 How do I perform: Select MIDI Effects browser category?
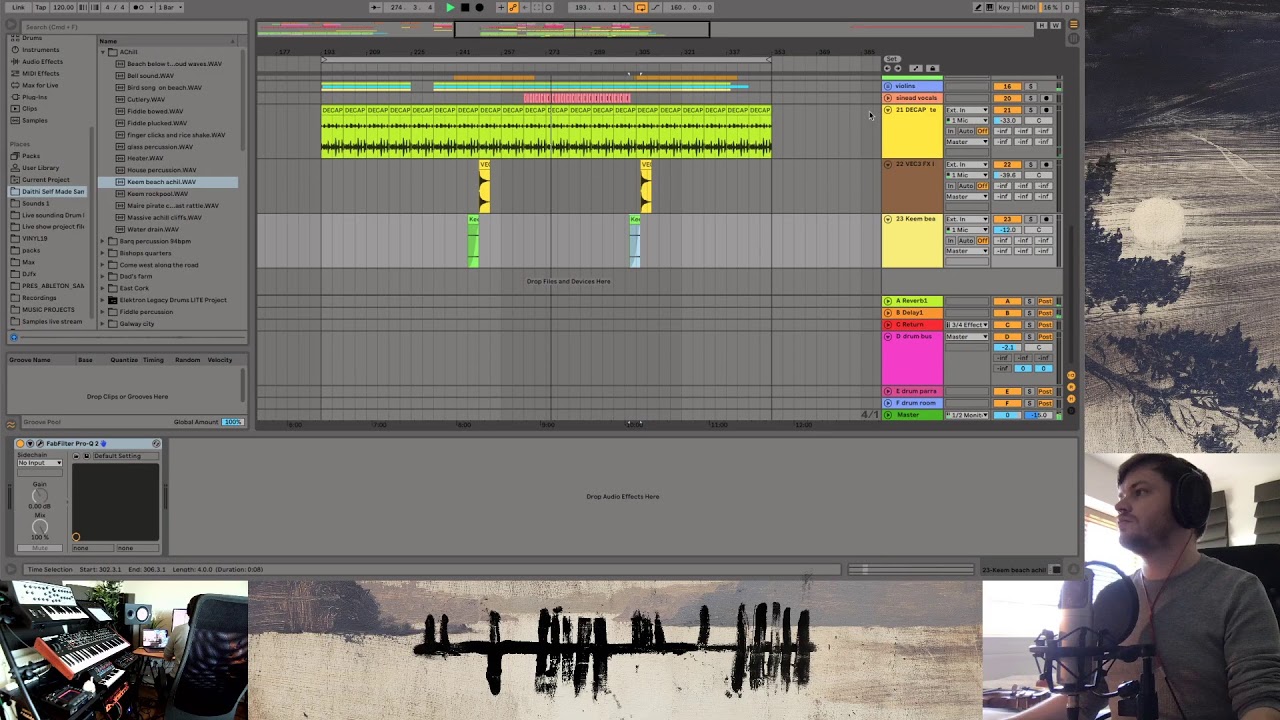click(x=41, y=73)
